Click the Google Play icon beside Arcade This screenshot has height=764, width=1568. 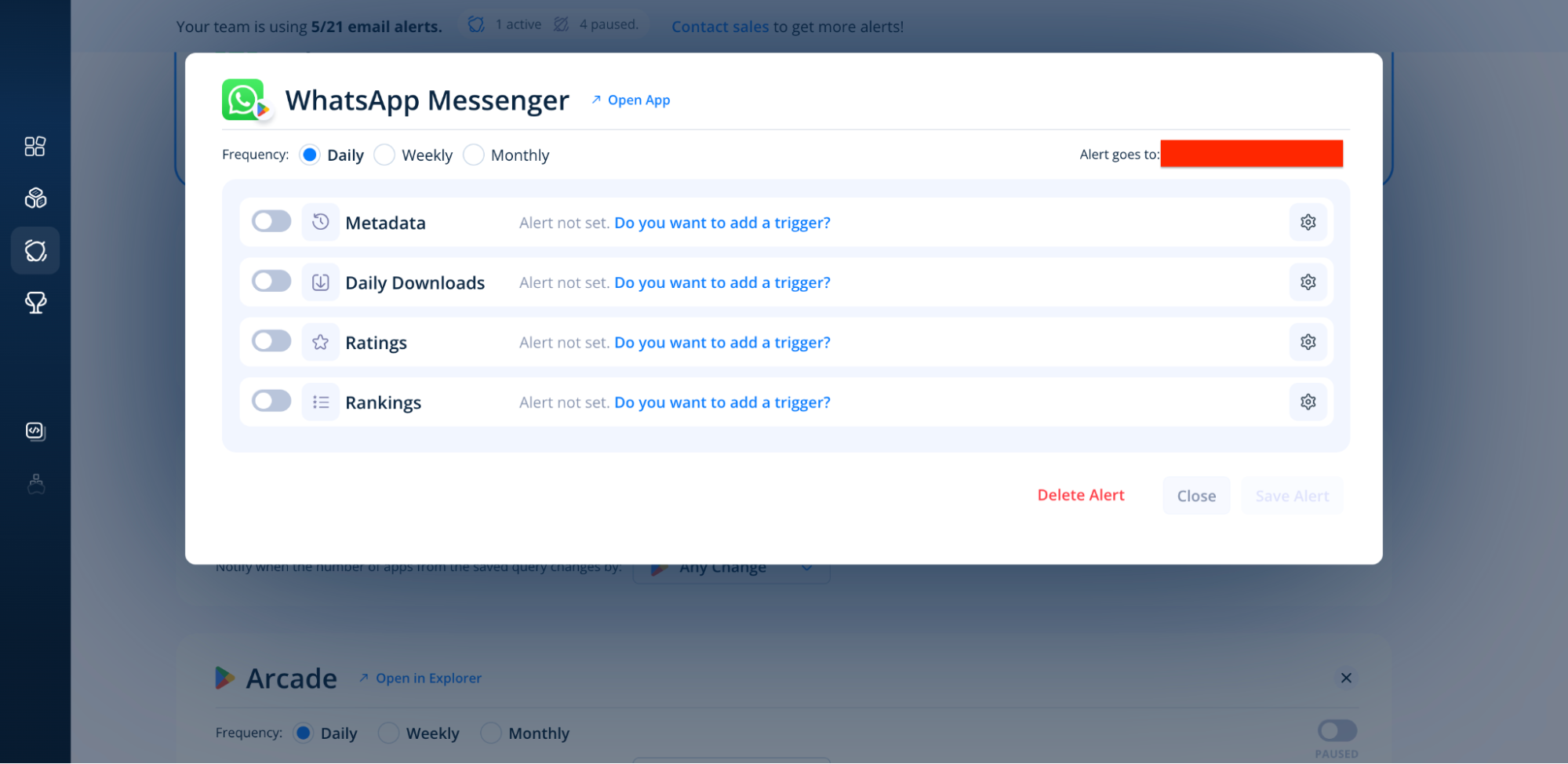pyautogui.click(x=225, y=678)
